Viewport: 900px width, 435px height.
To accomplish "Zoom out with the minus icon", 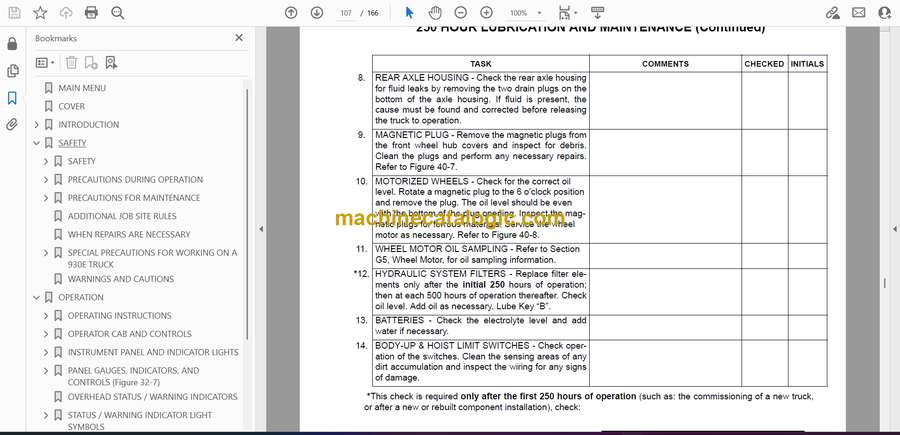I will point(461,13).
